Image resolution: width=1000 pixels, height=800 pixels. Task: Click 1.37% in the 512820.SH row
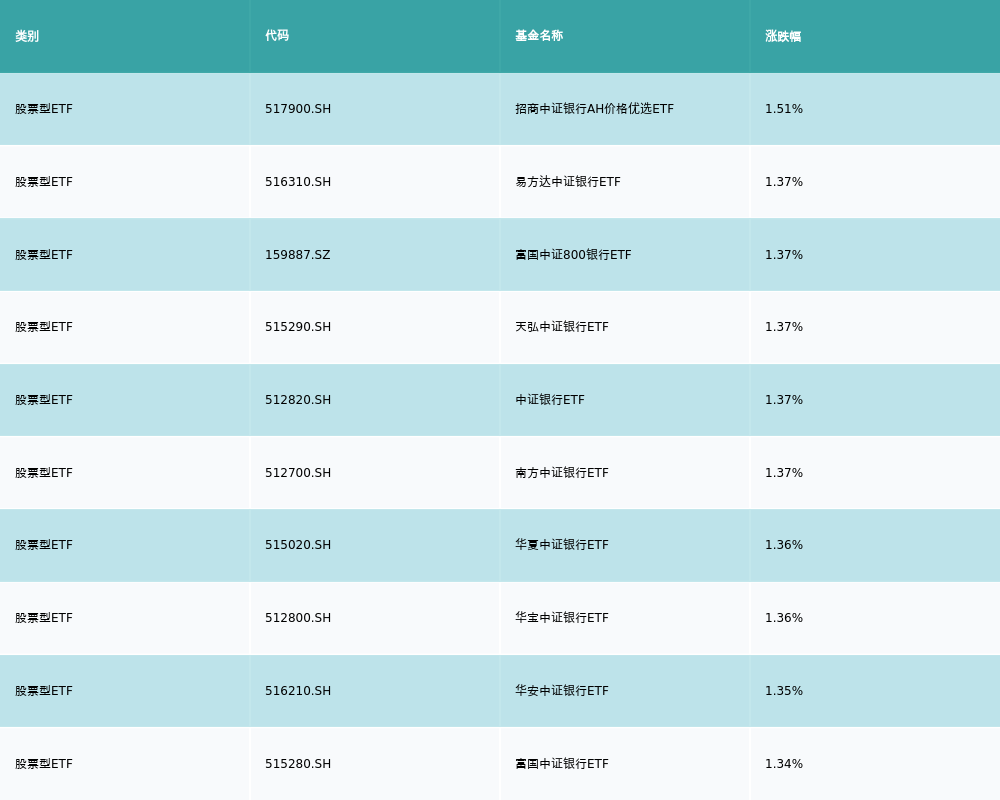pyautogui.click(x=784, y=400)
